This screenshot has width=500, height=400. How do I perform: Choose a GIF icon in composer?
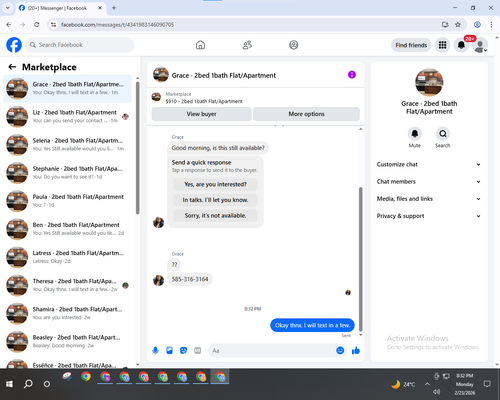198,350
